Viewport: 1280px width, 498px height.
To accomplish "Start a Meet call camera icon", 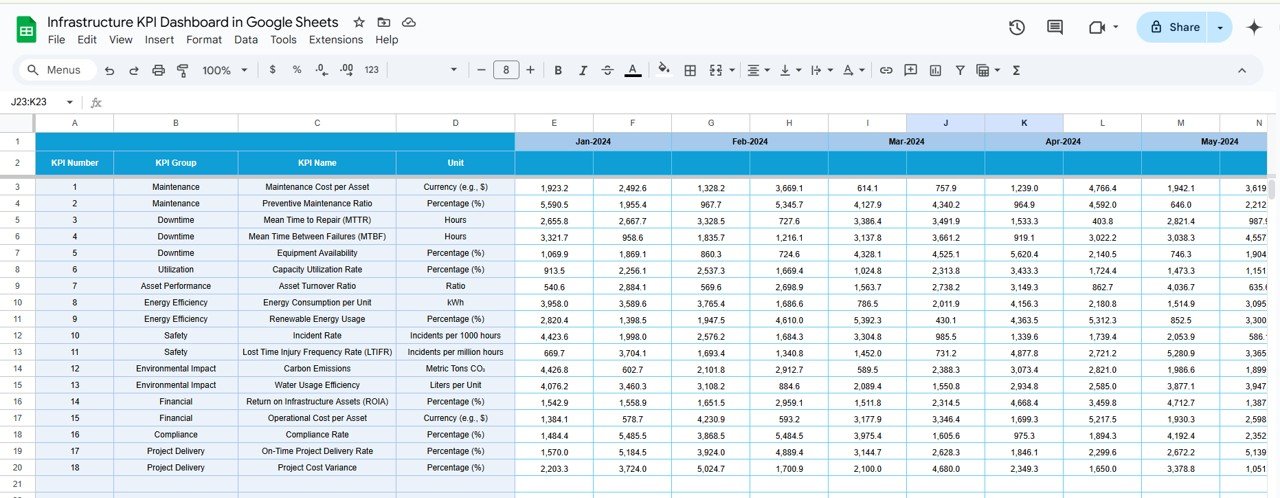I will 1096,27.
